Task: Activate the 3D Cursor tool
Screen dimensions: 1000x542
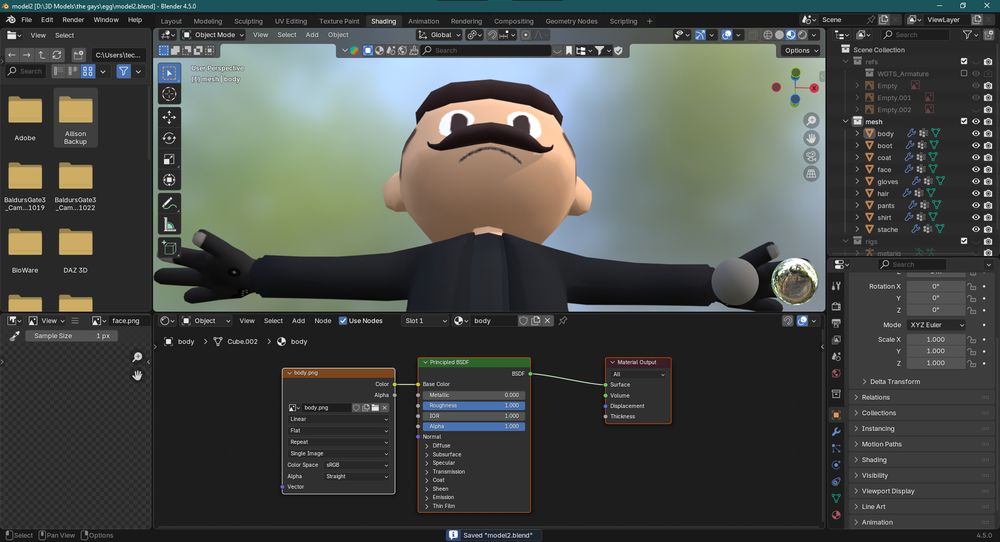Action: (x=169, y=94)
